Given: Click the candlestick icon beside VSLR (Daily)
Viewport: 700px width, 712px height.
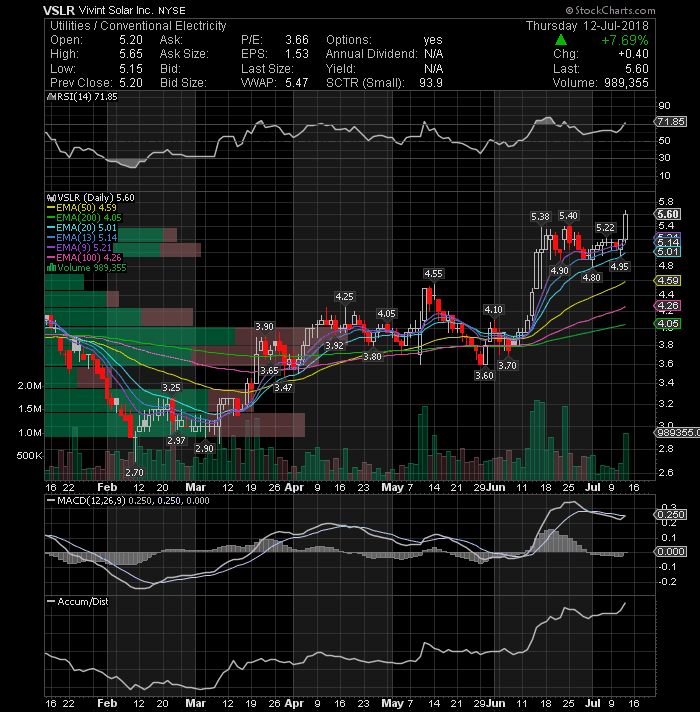Looking at the screenshot, I should pyautogui.click(x=51, y=198).
